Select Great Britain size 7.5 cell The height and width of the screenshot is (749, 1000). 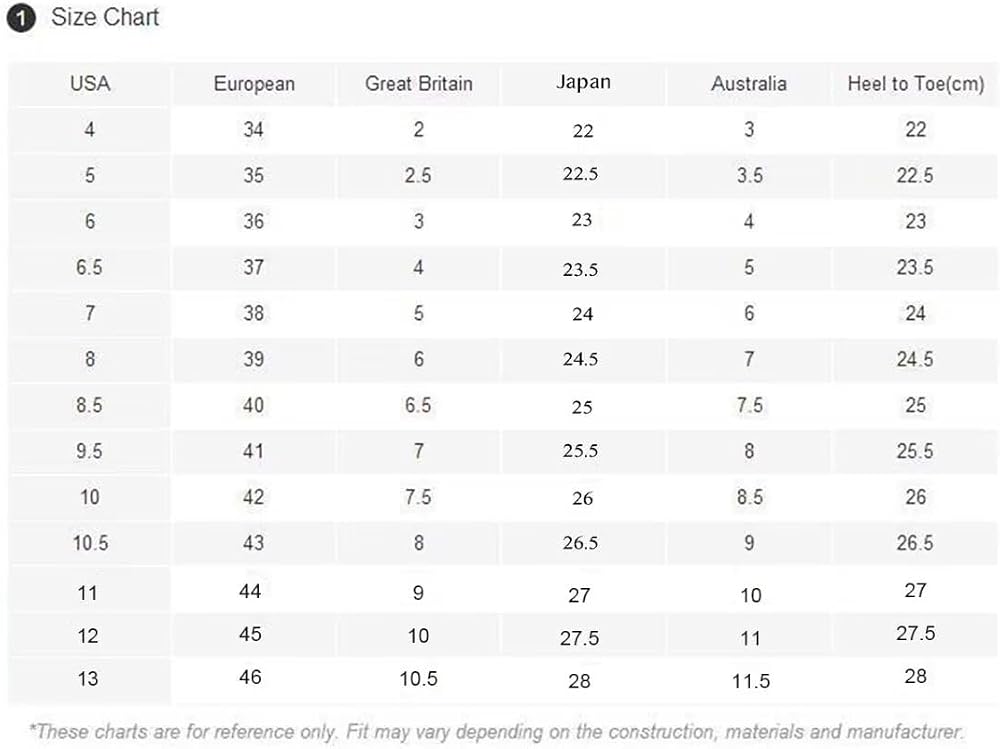tap(418, 497)
